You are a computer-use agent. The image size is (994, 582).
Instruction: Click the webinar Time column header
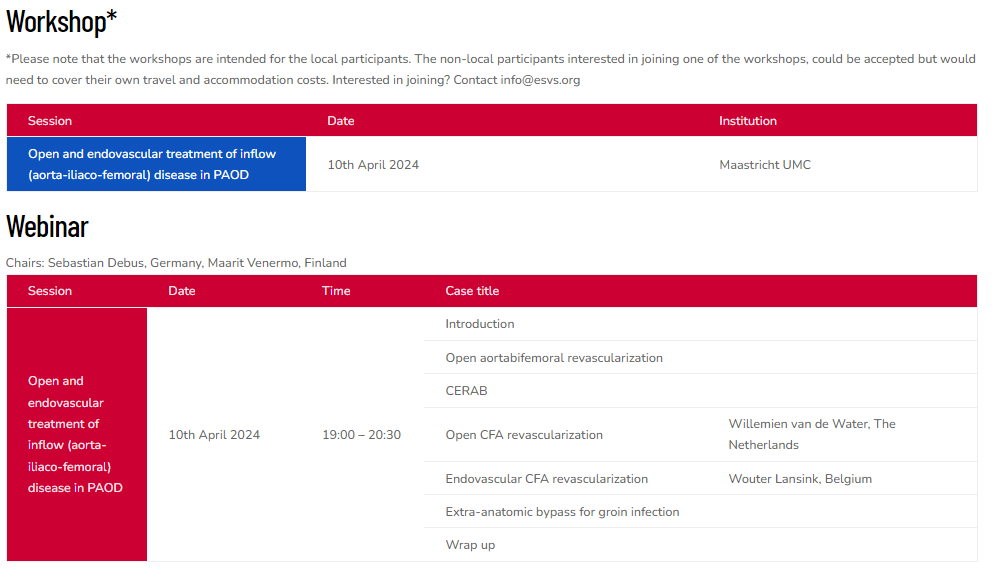(x=336, y=291)
